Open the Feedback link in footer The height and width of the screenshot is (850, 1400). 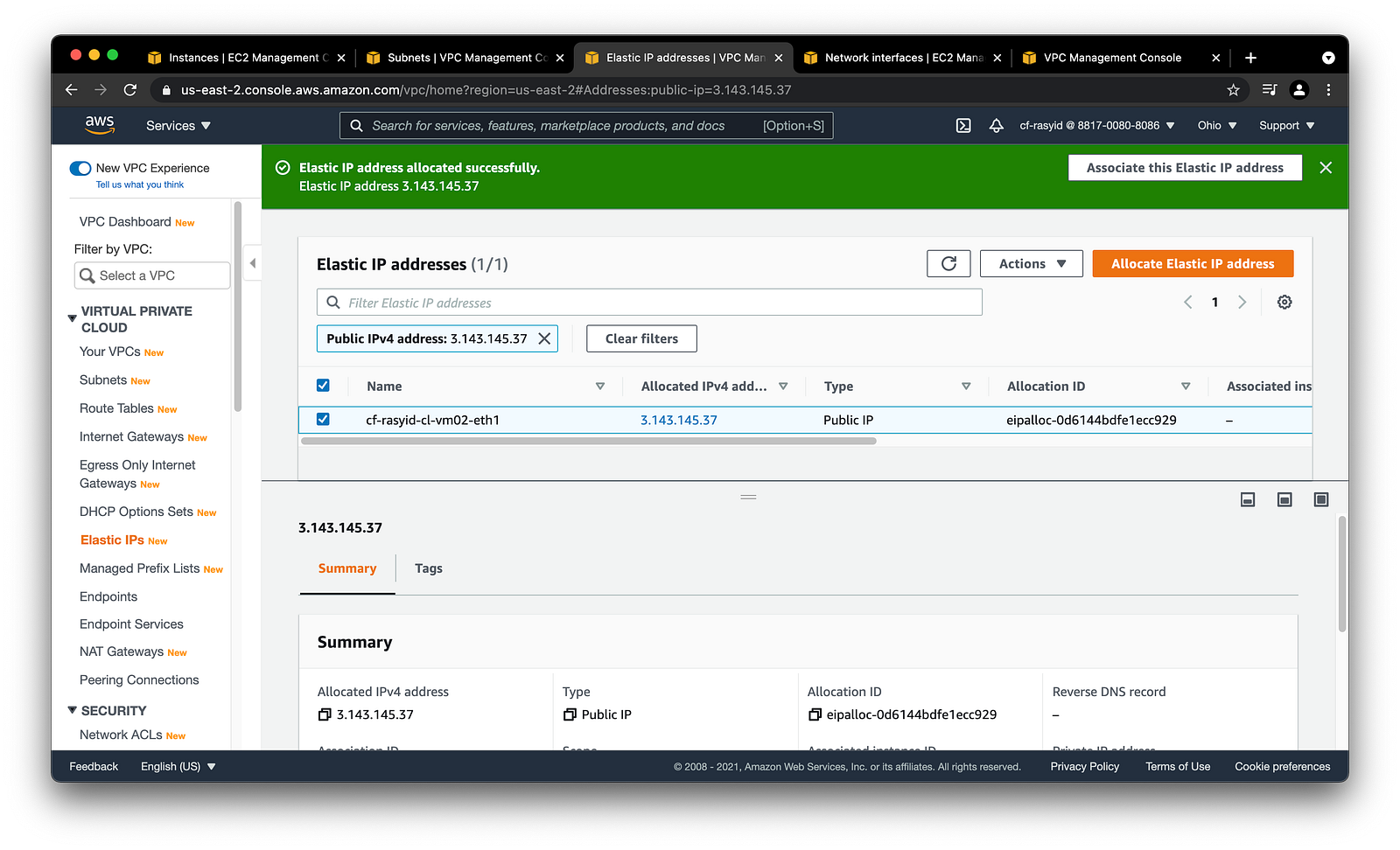94,767
